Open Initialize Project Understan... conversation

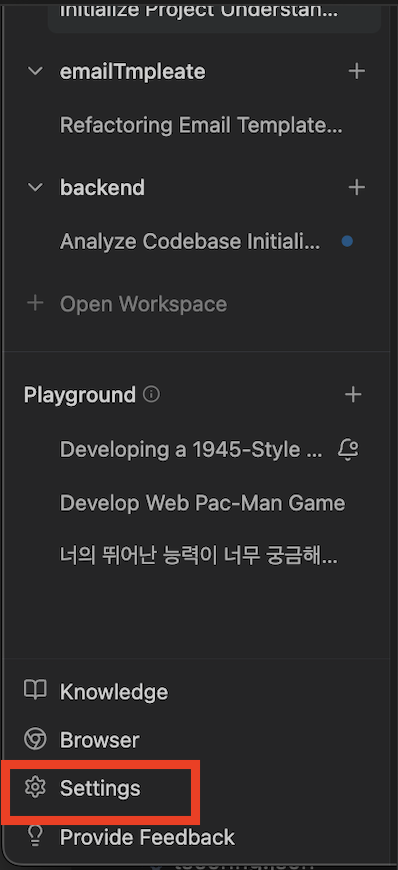(x=199, y=11)
